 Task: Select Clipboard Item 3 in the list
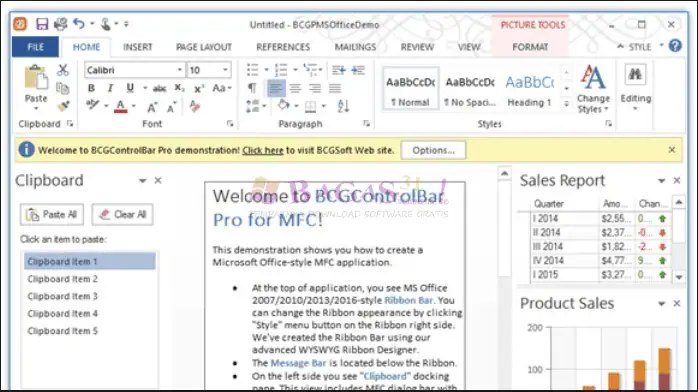[x=89, y=296]
